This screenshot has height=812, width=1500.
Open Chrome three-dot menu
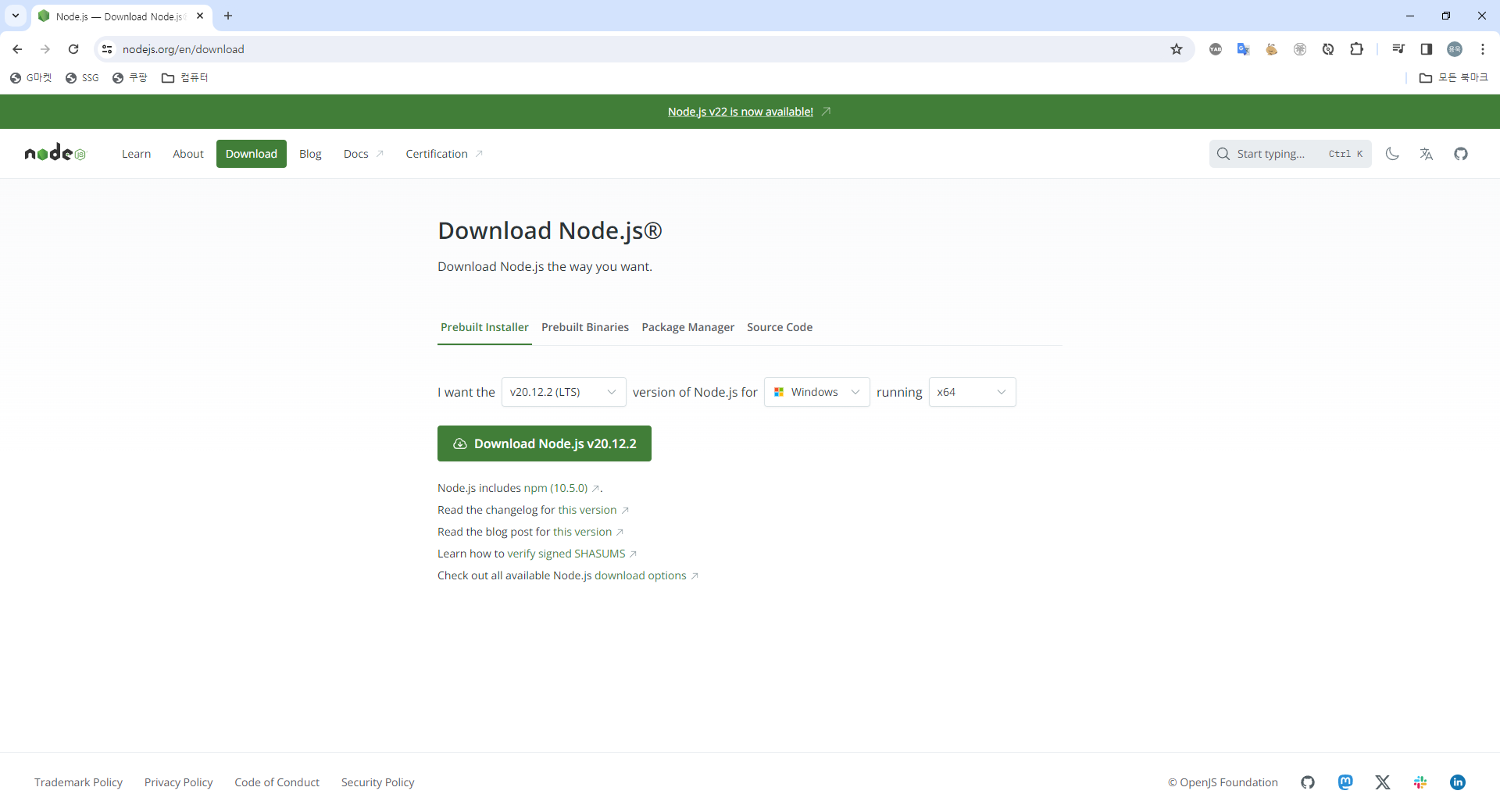coord(1483,49)
